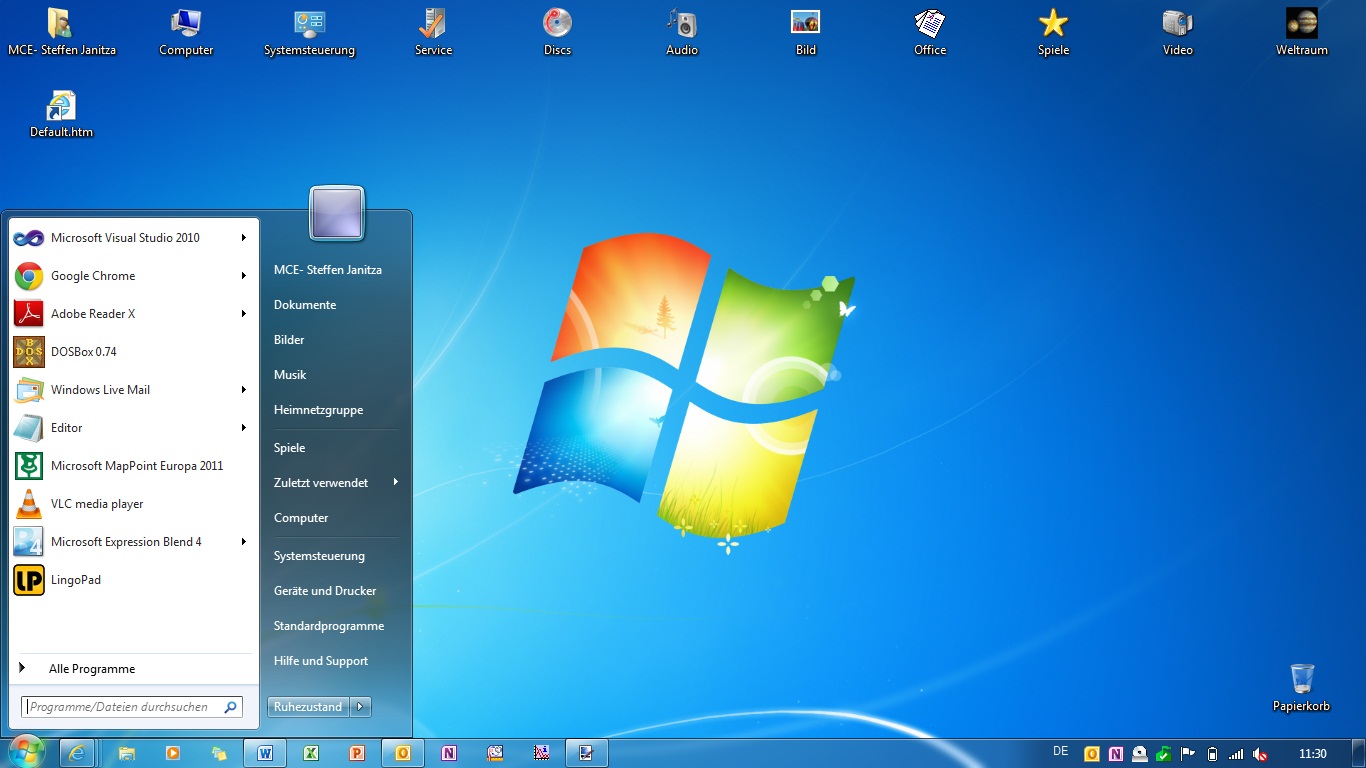
Task: Expand Alle Programme list
Action: click(91, 669)
